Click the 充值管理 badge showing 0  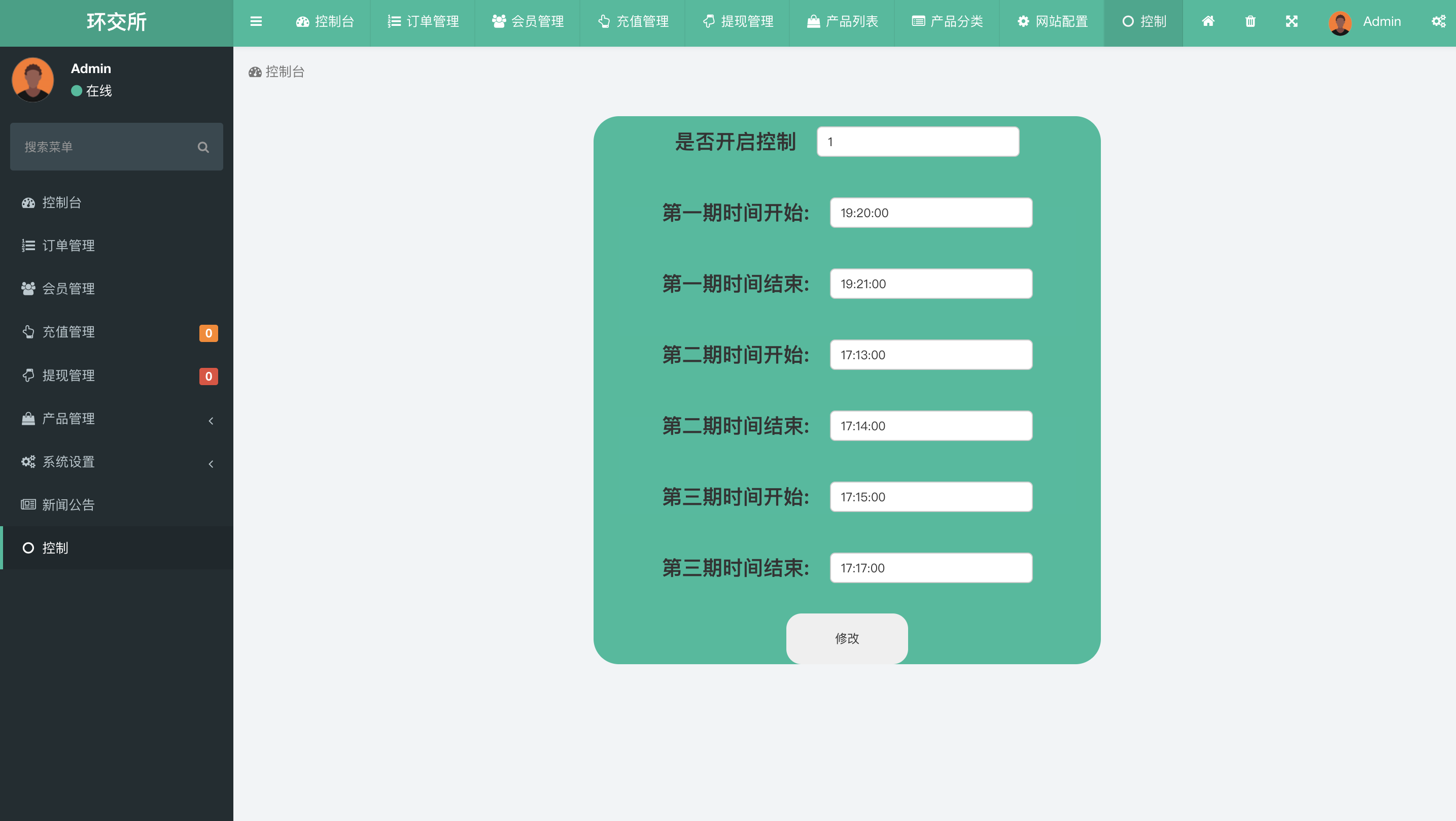[209, 333]
